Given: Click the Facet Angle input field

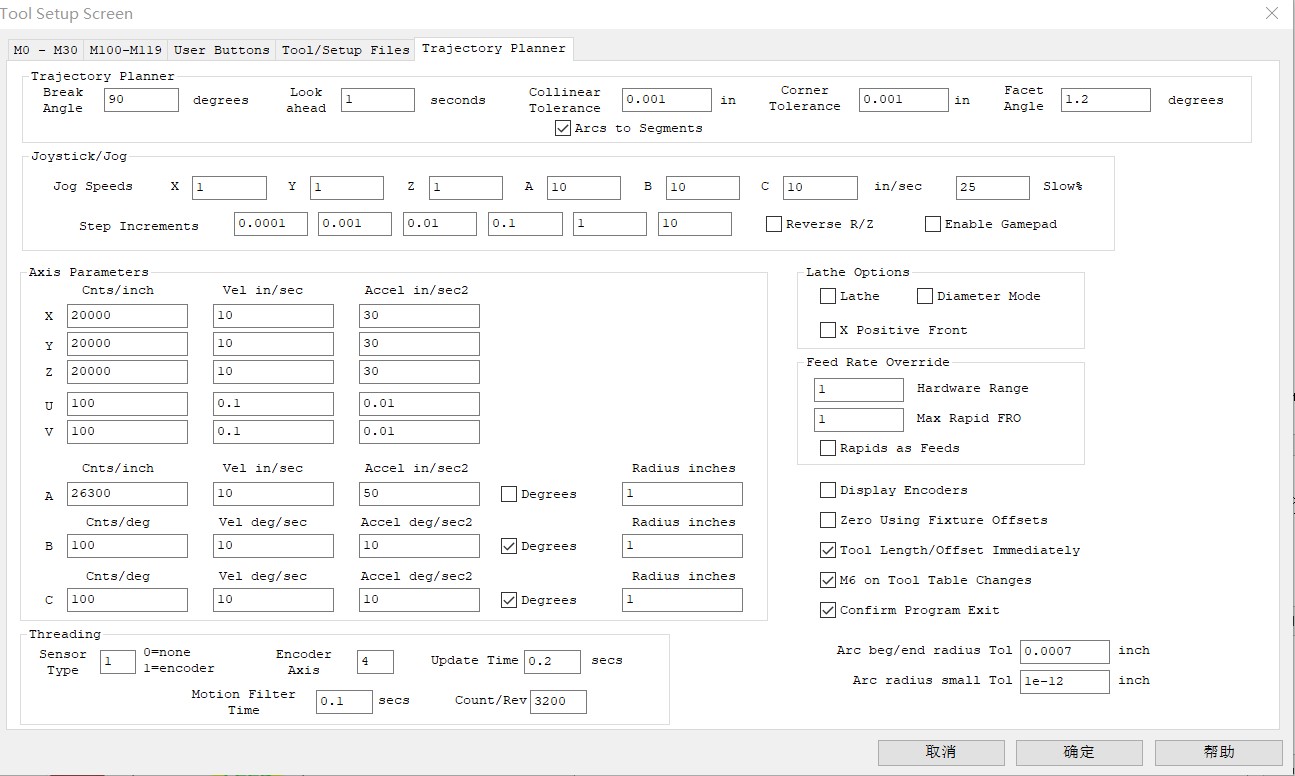Looking at the screenshot, I should pos(1106,100).
